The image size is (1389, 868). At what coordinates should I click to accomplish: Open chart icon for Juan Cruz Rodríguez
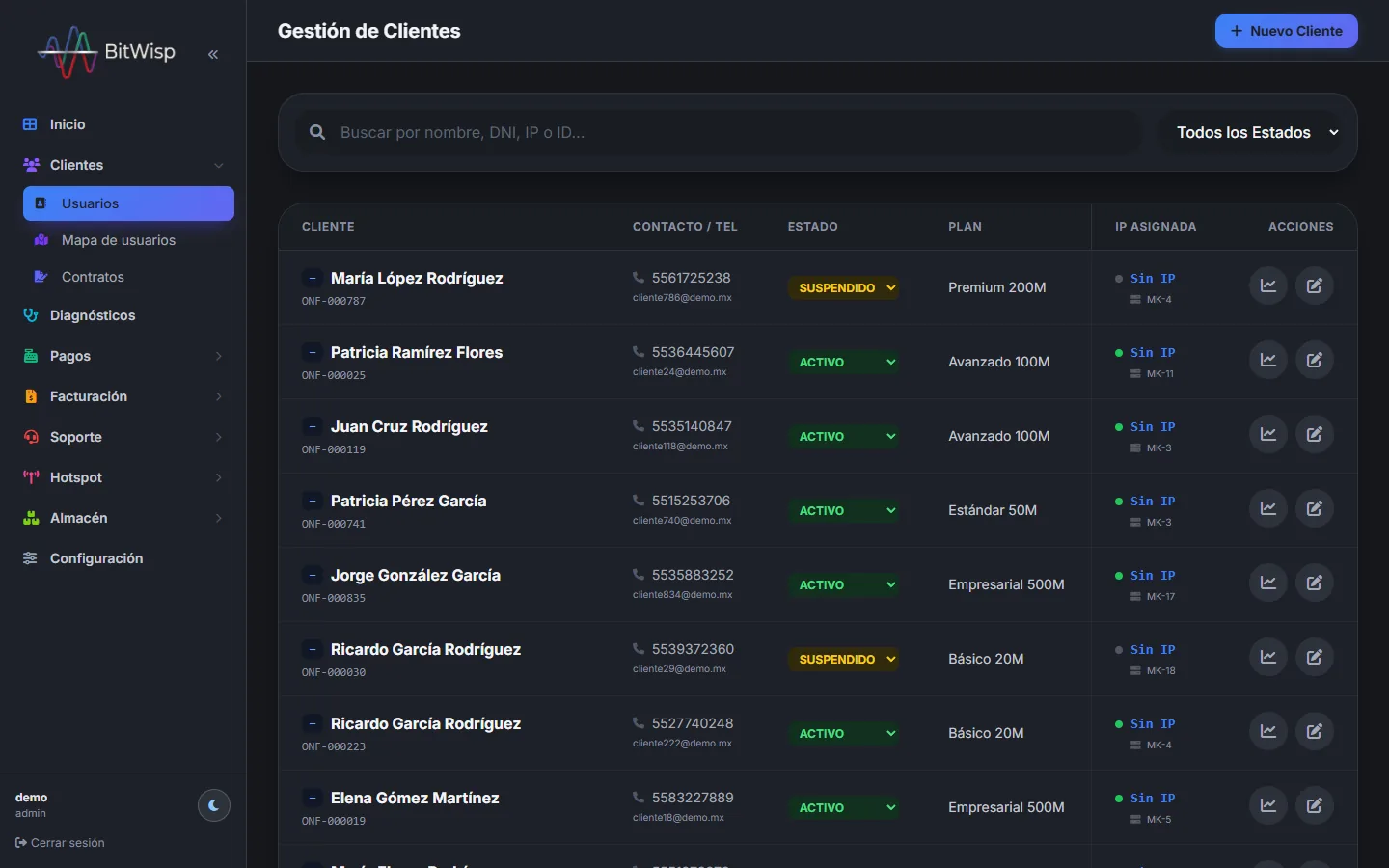1268,434
